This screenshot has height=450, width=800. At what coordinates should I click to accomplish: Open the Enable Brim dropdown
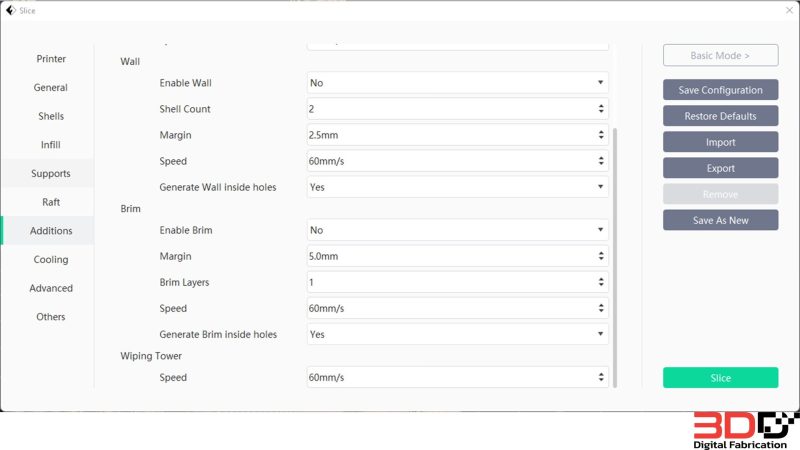(457, 230)
